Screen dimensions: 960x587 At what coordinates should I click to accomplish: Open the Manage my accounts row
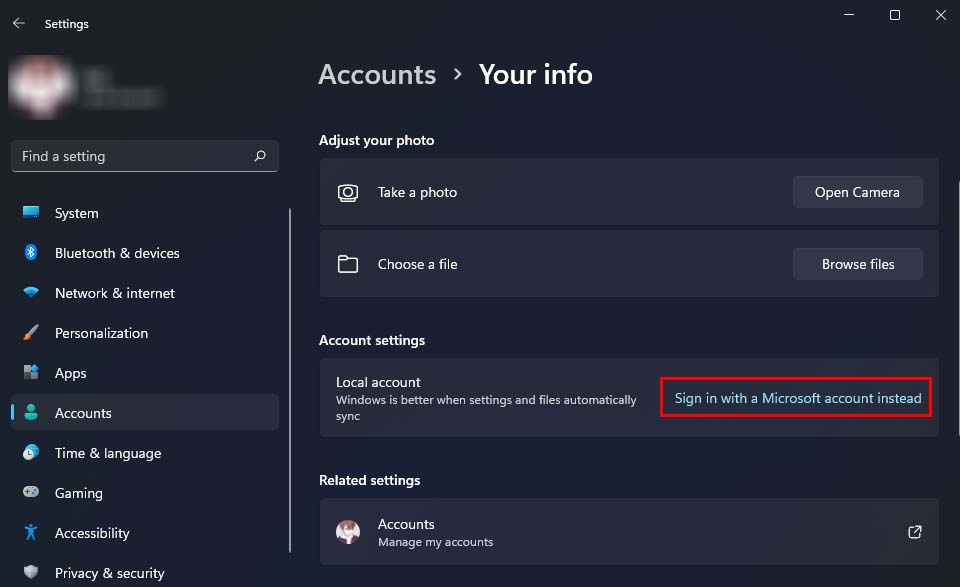pyautogui.click(x=629, y=532)
